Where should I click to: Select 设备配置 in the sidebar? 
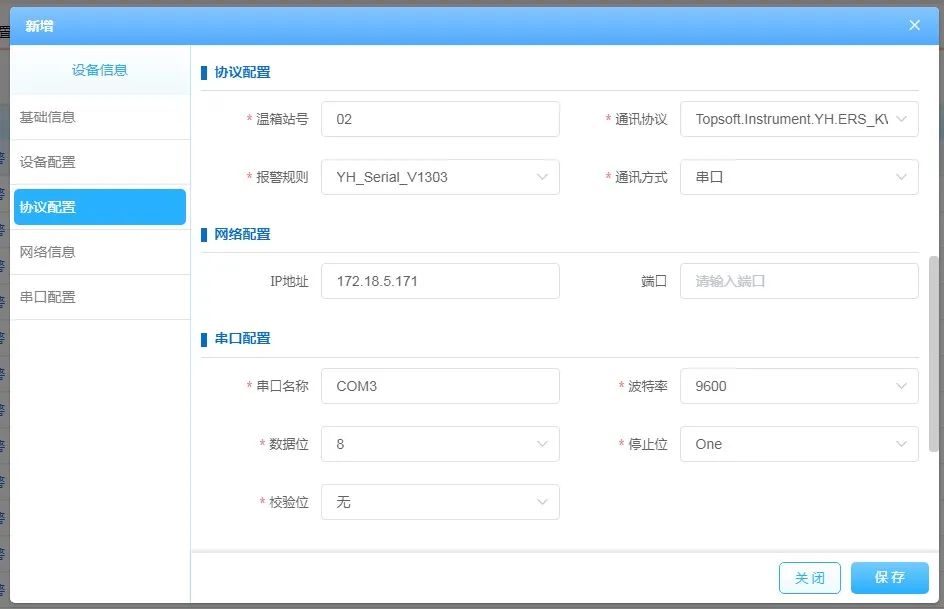pyautogui.click(x=100, y=162)
